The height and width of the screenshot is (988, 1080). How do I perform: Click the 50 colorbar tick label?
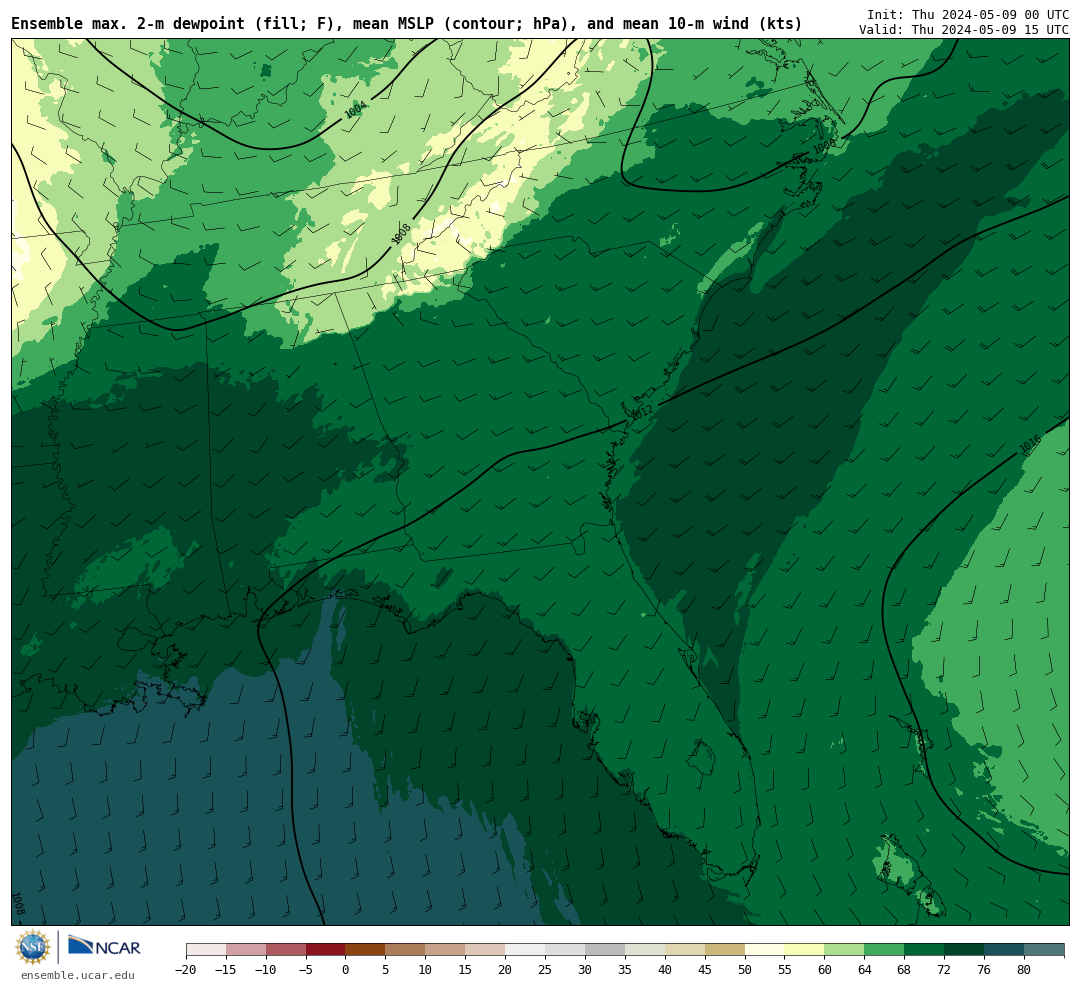(745, 969)
